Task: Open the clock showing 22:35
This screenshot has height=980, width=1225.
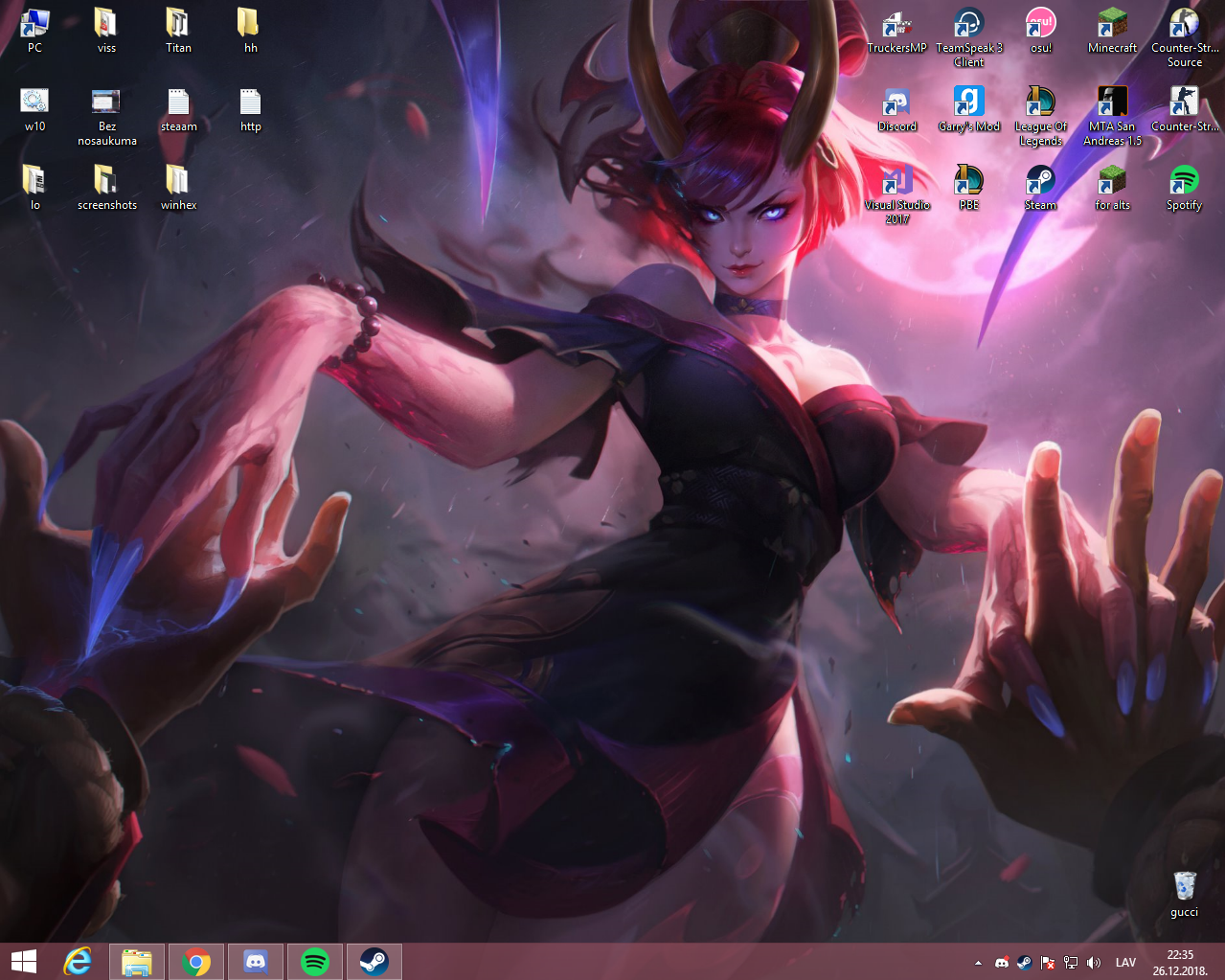Action: [1180, 963]
